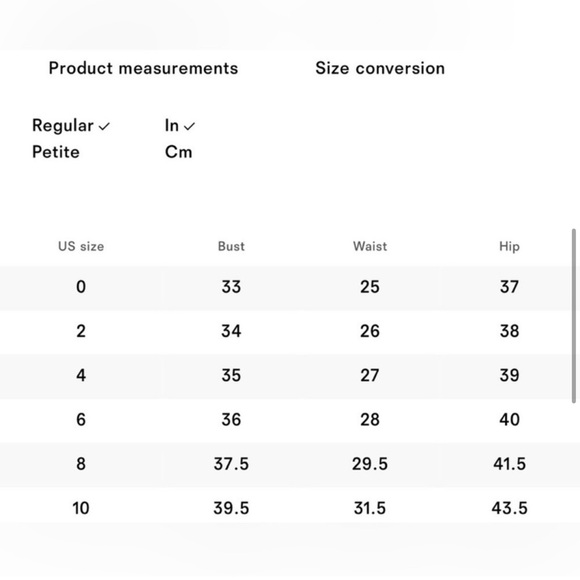Open the Size conversion tab
The image size is (580, 580).
tap(380, 68)
